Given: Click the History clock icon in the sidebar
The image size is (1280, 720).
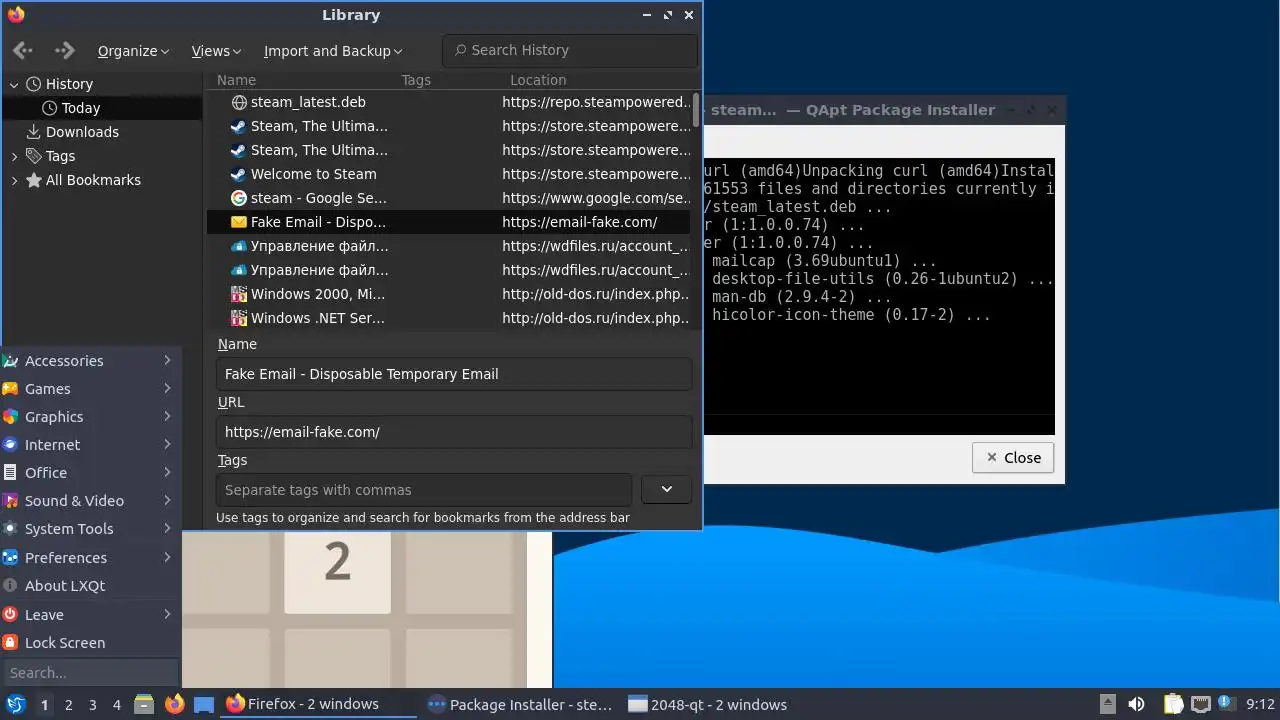Looking at the screenshot, I should [x=33, y=84].
